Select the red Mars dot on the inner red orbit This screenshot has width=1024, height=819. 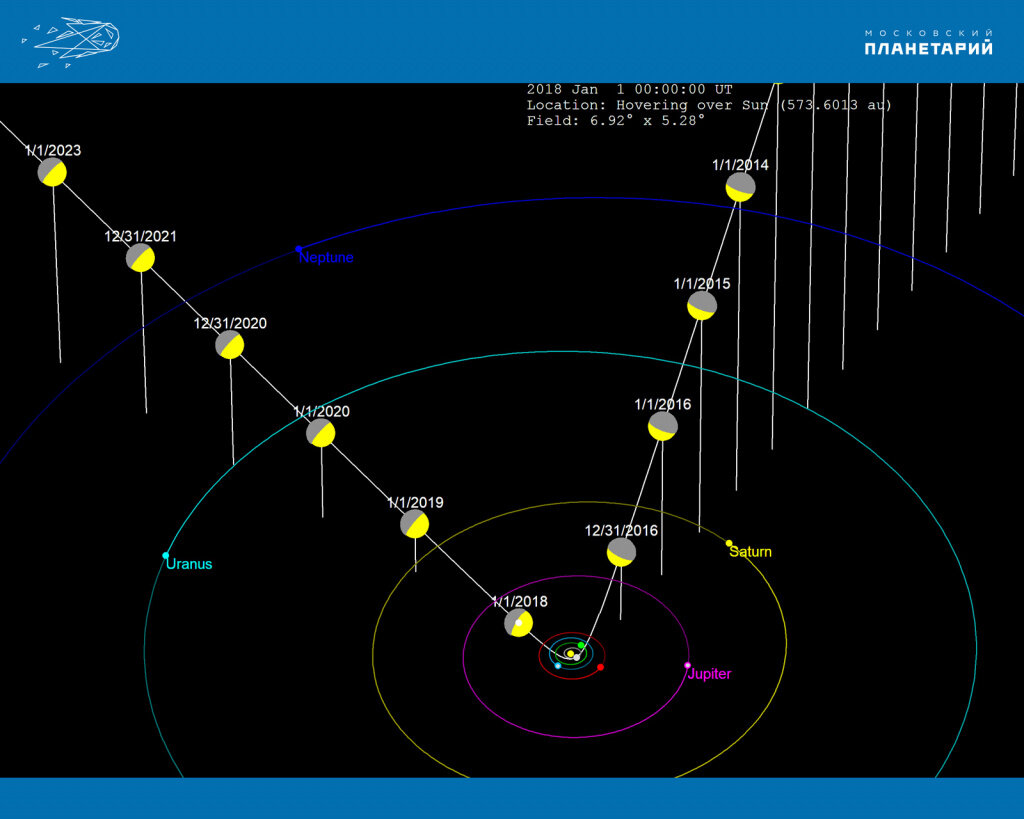600,667
